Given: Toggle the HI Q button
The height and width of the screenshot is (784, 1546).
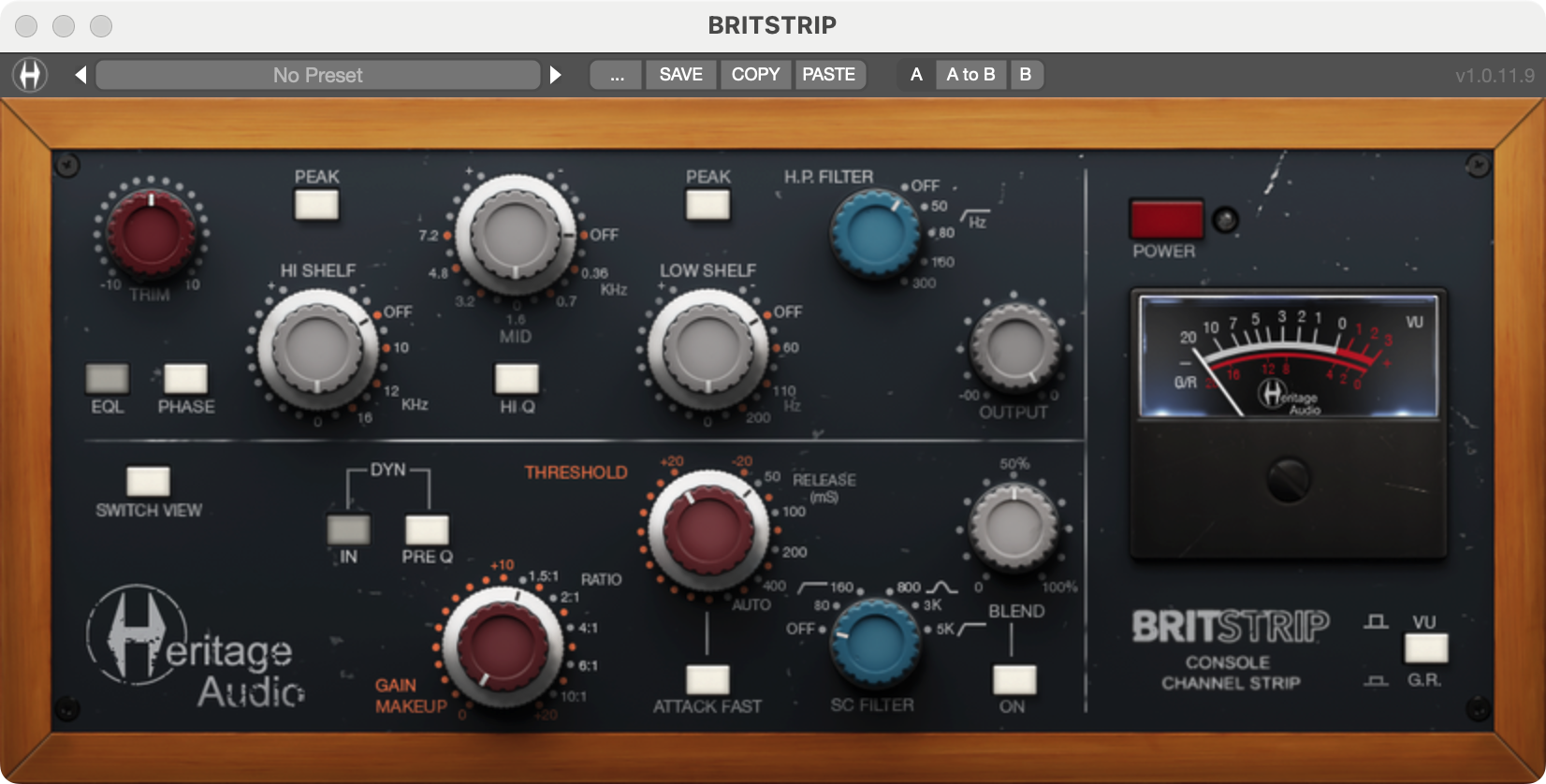Looking at the screenshot, I should click(517, 379).
